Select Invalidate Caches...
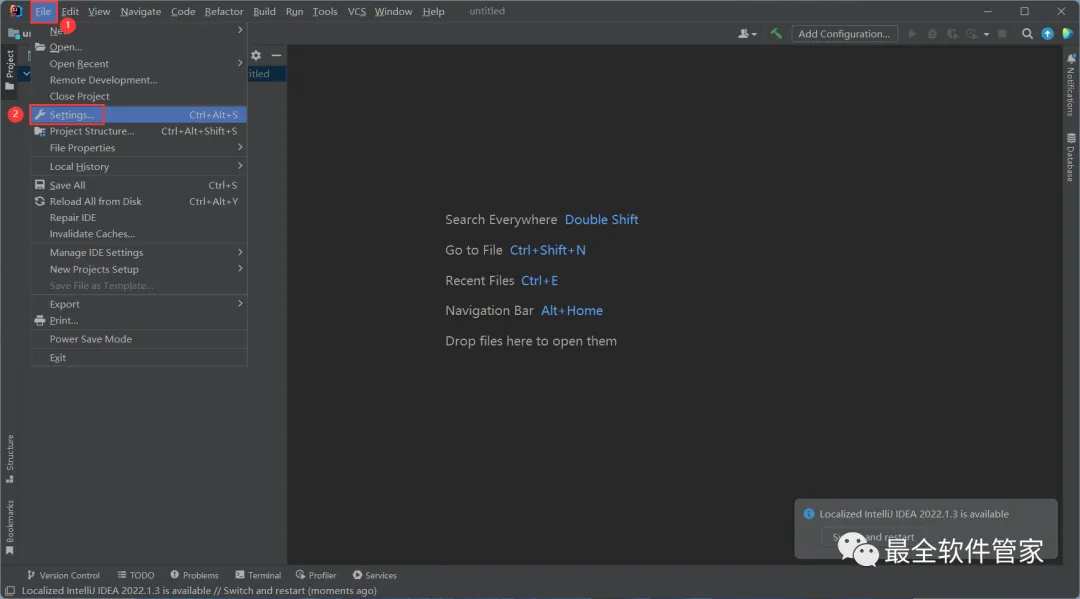Viewport: 1080px width, 599px height. 138,234
